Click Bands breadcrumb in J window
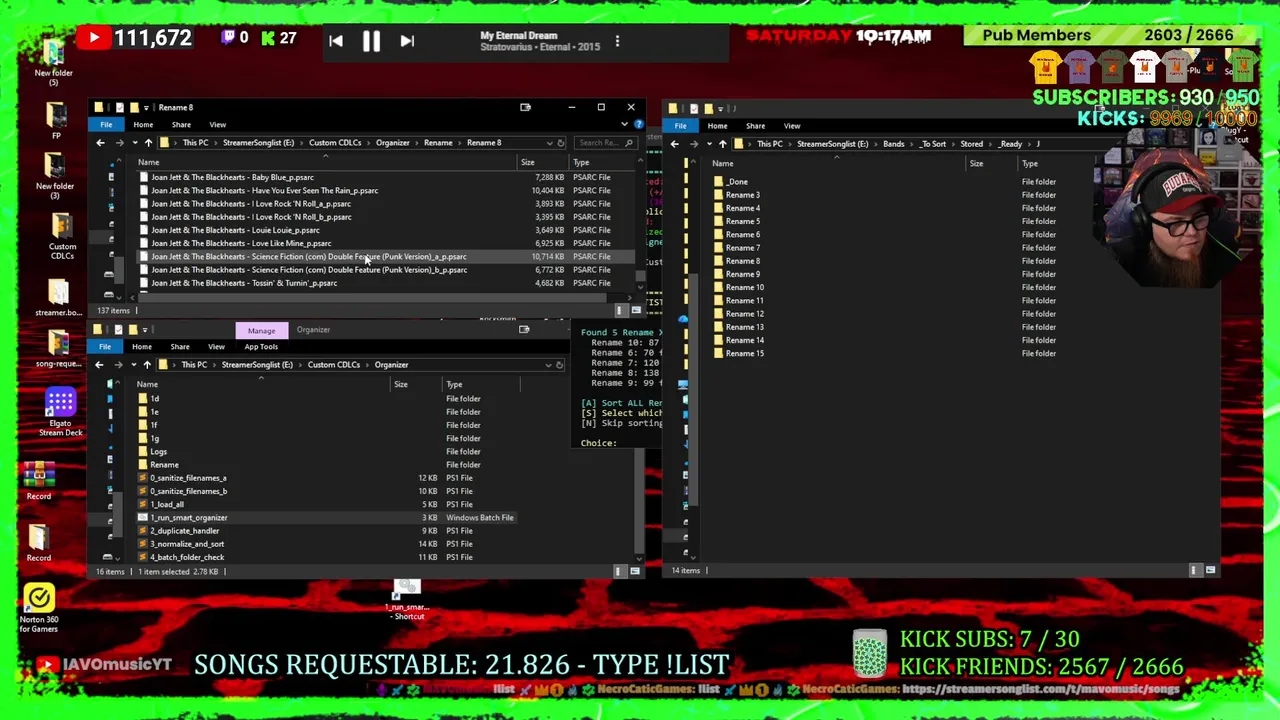Viewport: 1280px width, 720px height. (893, 144)
